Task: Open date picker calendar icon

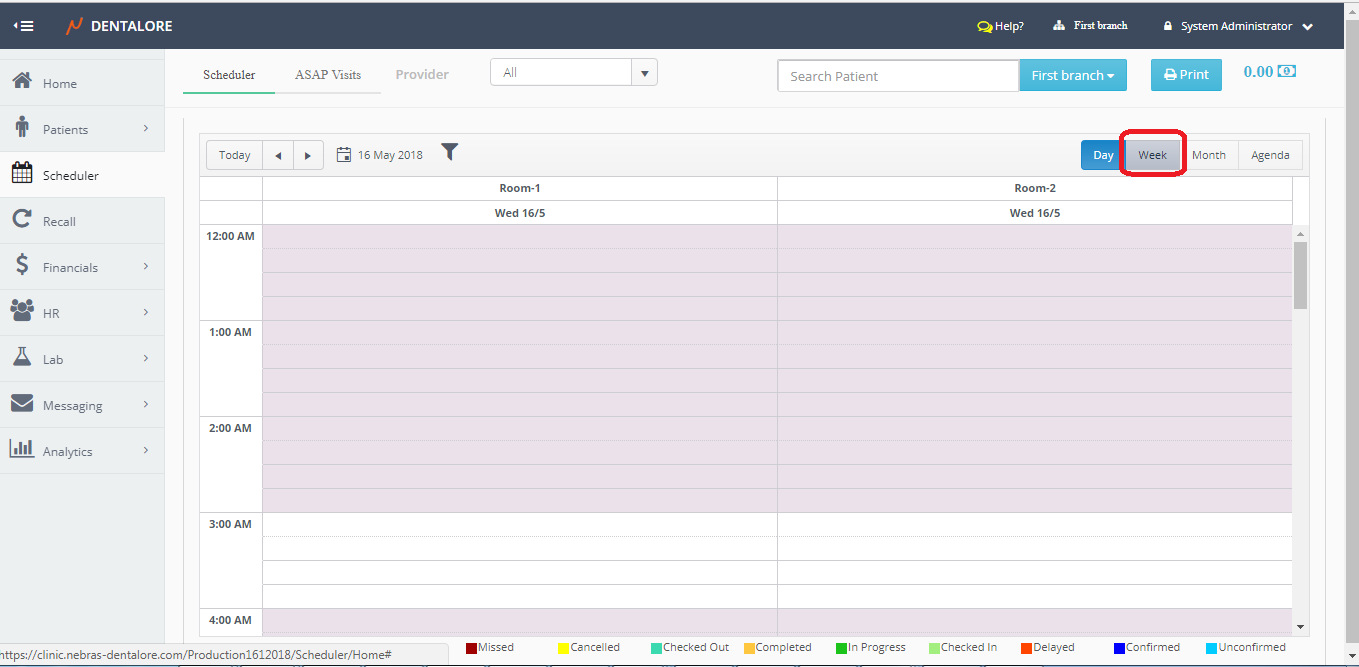Action: tap(344, 155)
